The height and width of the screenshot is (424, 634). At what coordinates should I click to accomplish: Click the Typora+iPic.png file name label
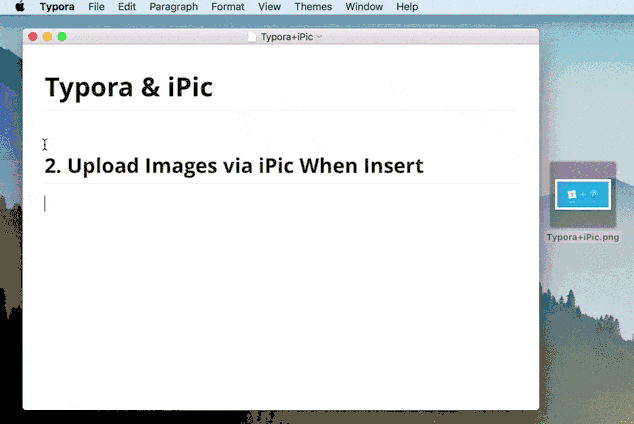pos(583,237)
